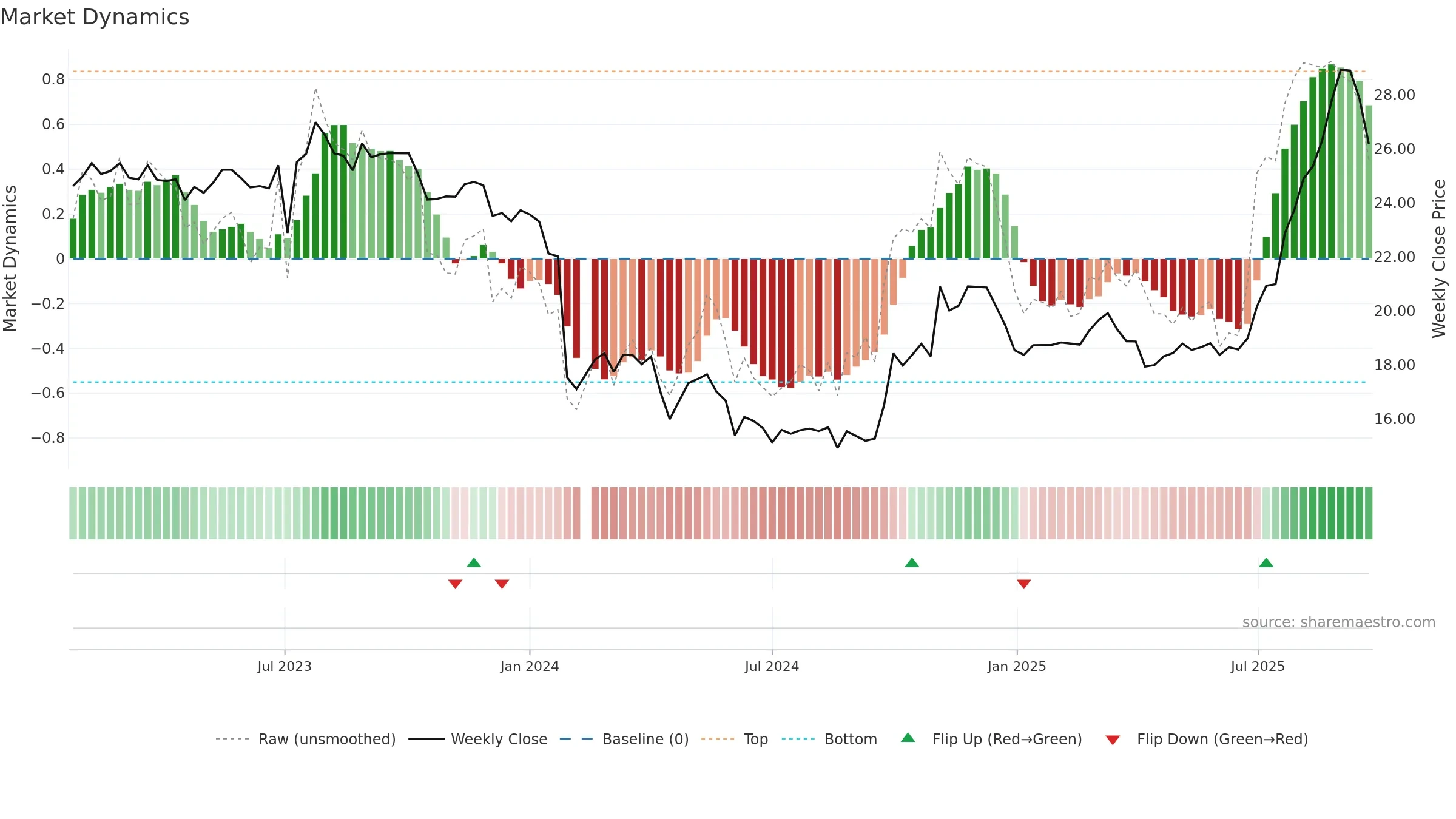Click Flip Down (Green→Red) legend label
The image size is (1456, 819).
1222,739
